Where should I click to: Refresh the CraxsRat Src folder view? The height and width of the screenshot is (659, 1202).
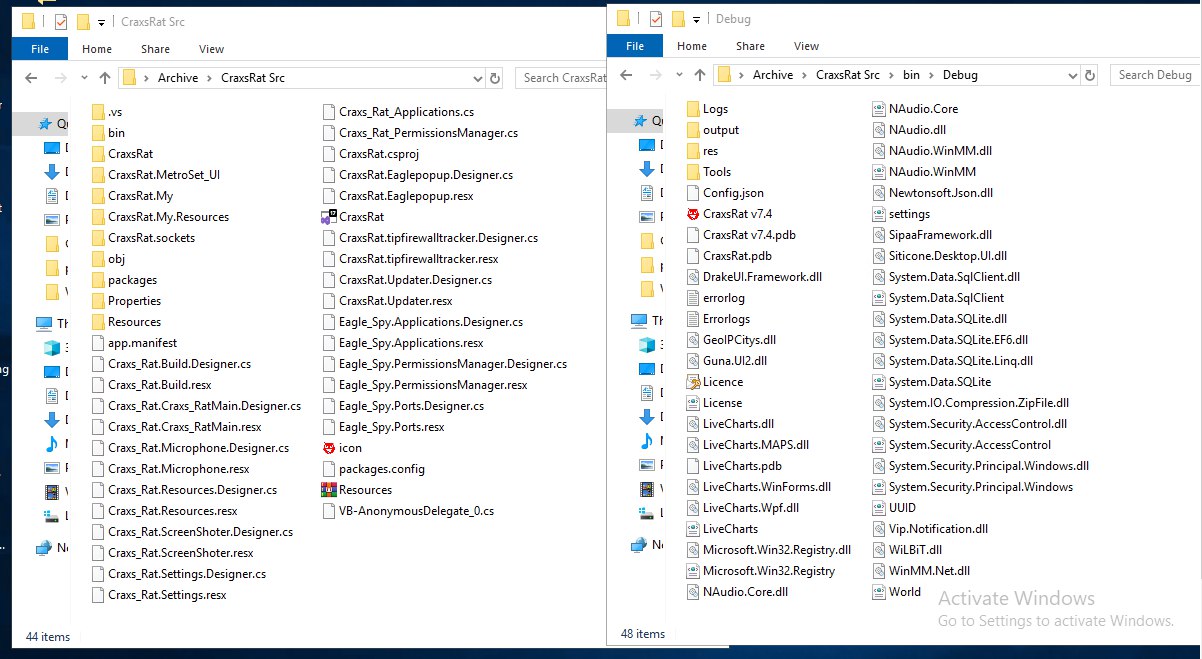pos(495,78)
